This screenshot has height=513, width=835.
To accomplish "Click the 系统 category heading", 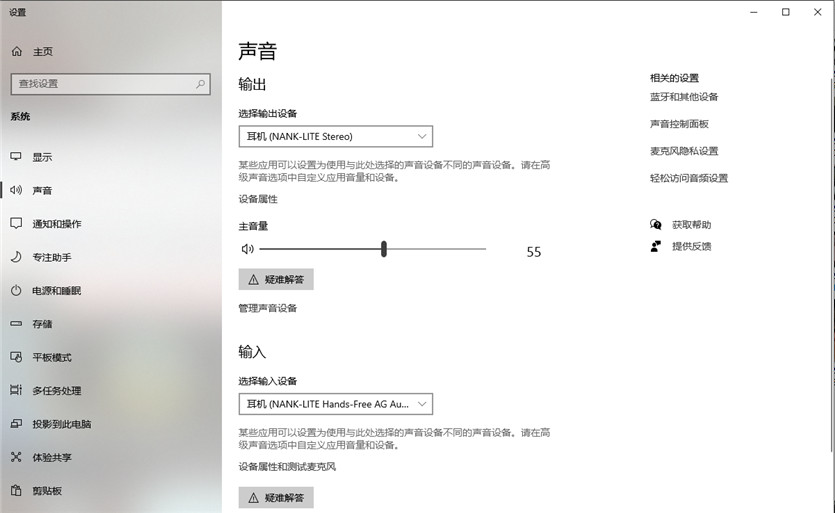I will (x=20, y=116).
